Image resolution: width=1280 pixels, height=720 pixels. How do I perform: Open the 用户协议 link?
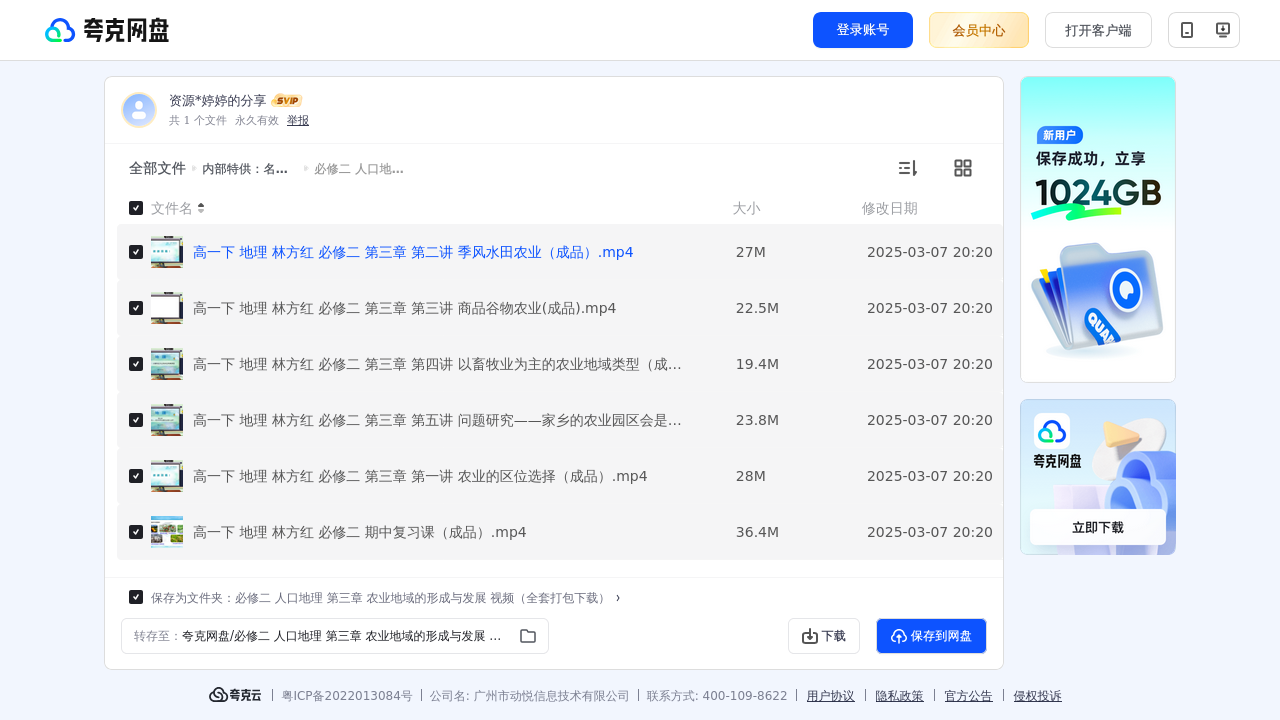point(831,696)
